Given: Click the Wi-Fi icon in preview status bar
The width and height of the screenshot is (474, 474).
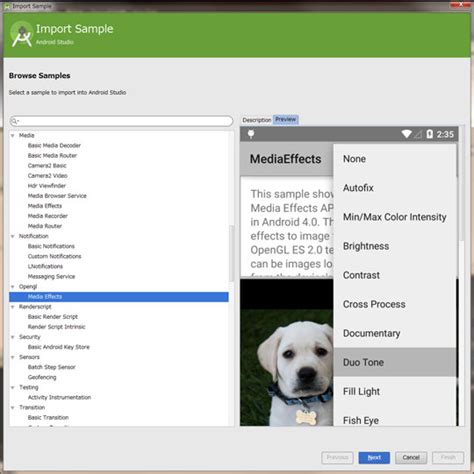Looking at the screenshot, I should (x=406, y=134).
